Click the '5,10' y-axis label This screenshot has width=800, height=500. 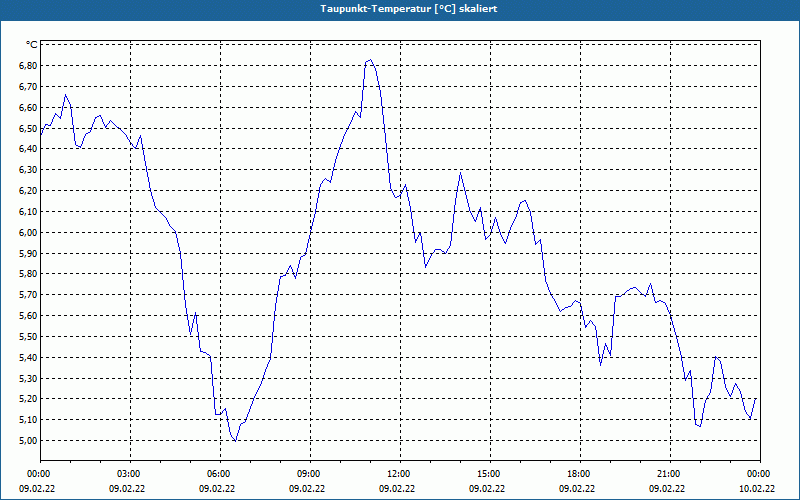click(x=28, y=420)
